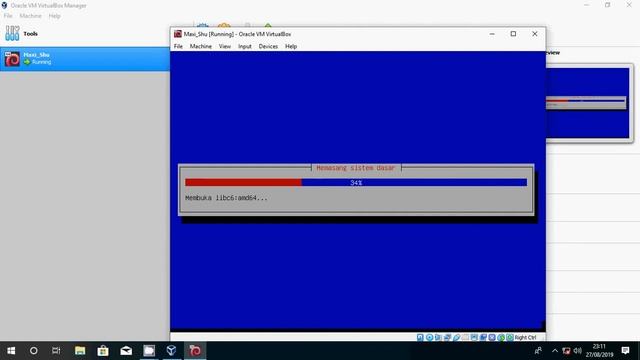Select Maxi_Shu Running entry in VM list
This screenshot has width=640, height=360.
pyautogui.click(x=85, y=59)
